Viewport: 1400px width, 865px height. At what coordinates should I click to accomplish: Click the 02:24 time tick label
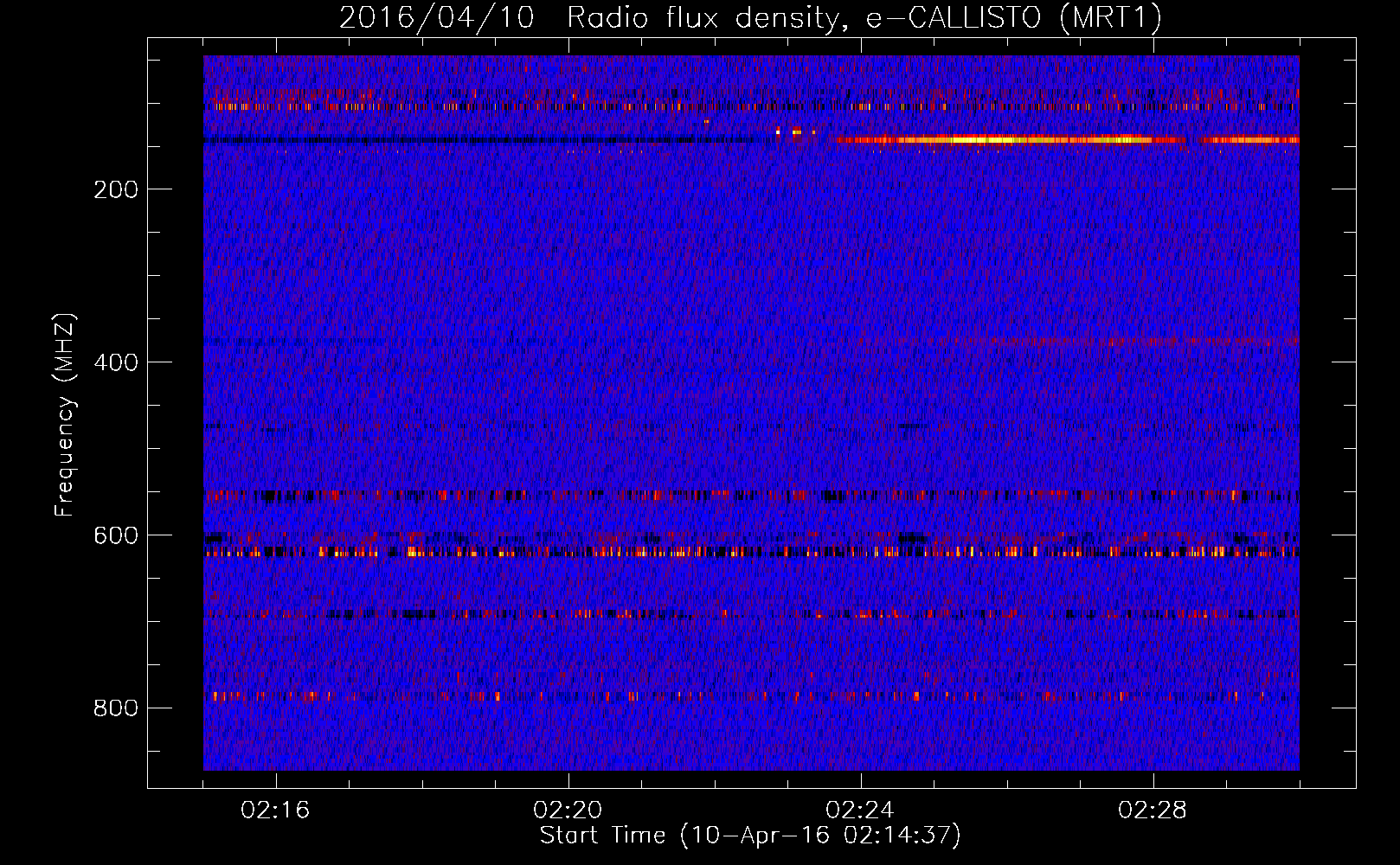click(x=860, y=811)
